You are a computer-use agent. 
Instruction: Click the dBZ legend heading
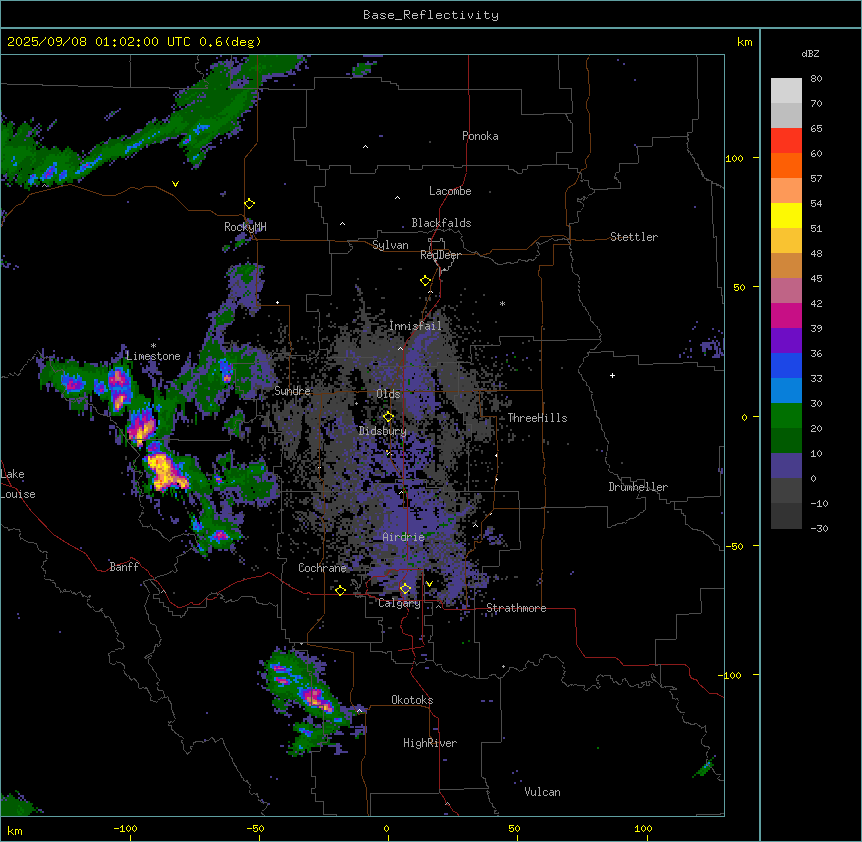[x=810, y=54]
